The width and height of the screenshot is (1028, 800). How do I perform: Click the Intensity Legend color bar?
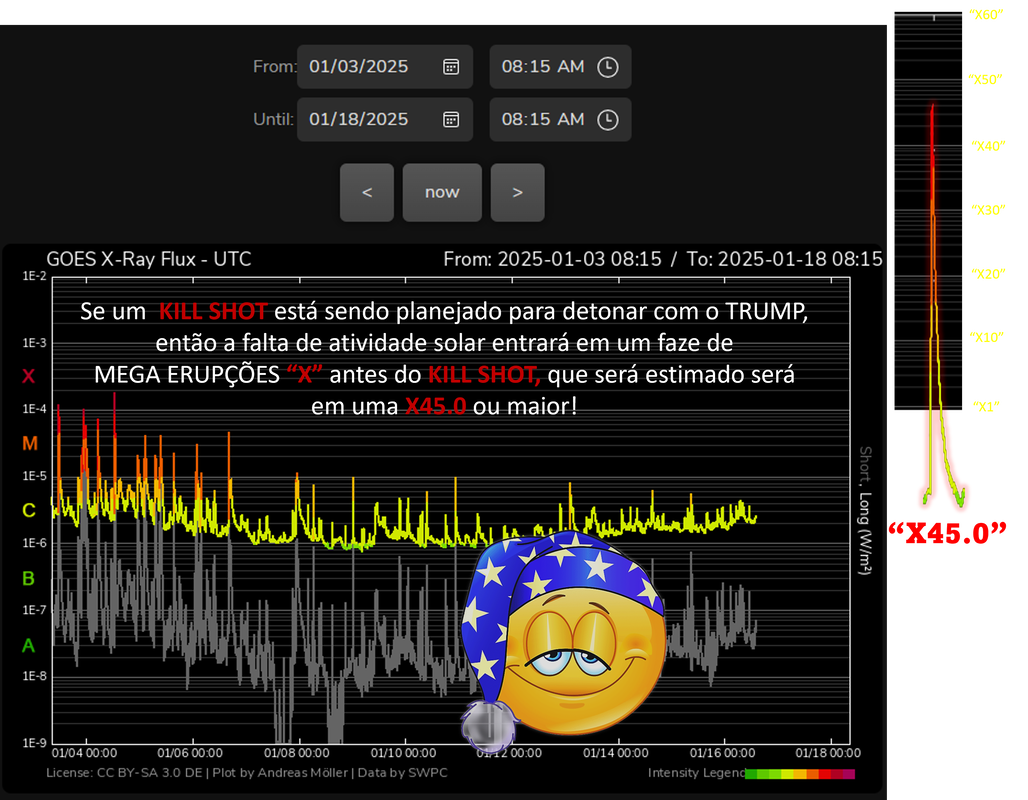[801, 774]
